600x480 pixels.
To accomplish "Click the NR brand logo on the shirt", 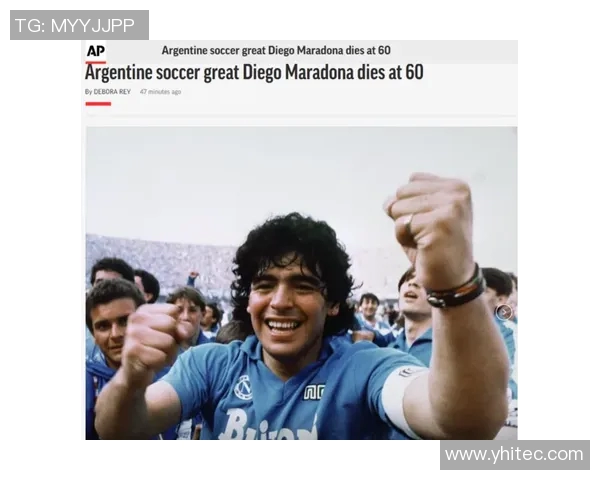I will [x=315, y=392].
